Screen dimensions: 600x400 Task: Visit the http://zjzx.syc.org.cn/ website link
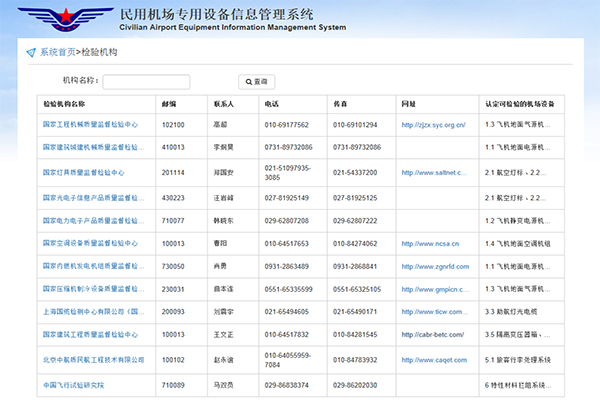(433, 125)
